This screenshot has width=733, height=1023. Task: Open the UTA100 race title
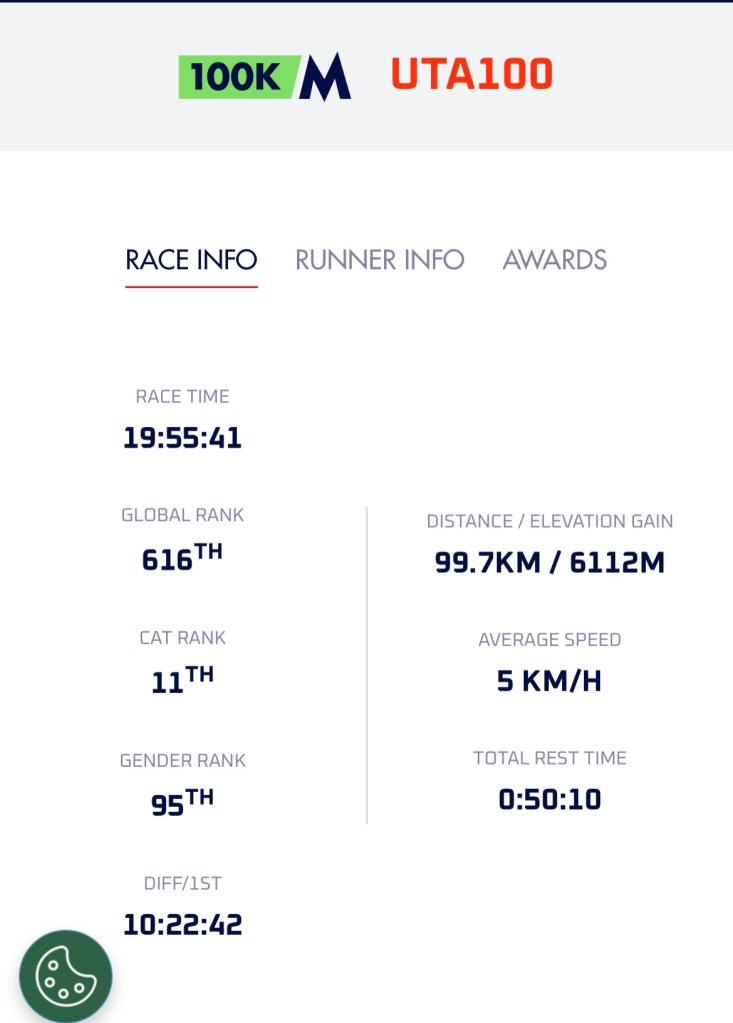coord(471,75)
